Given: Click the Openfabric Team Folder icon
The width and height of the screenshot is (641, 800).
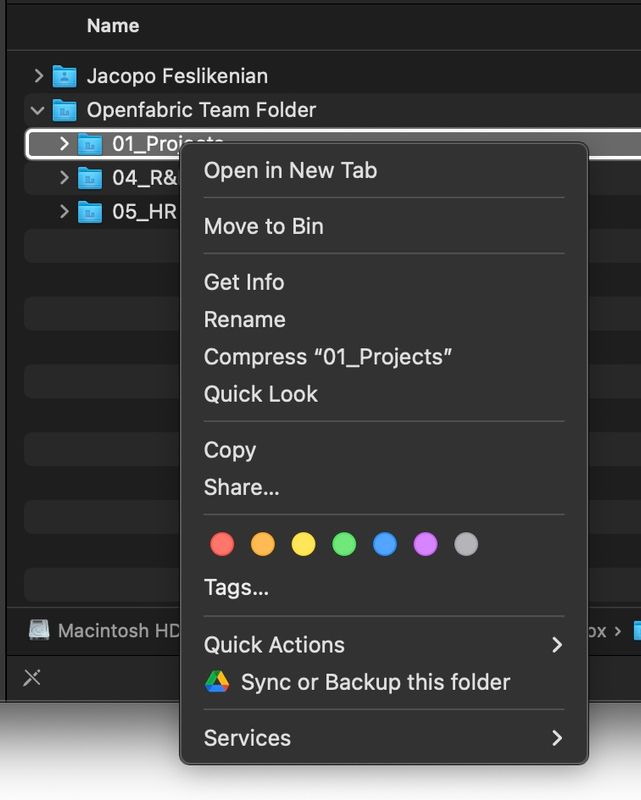Looking at the screenshot, I should pos(64,110).
